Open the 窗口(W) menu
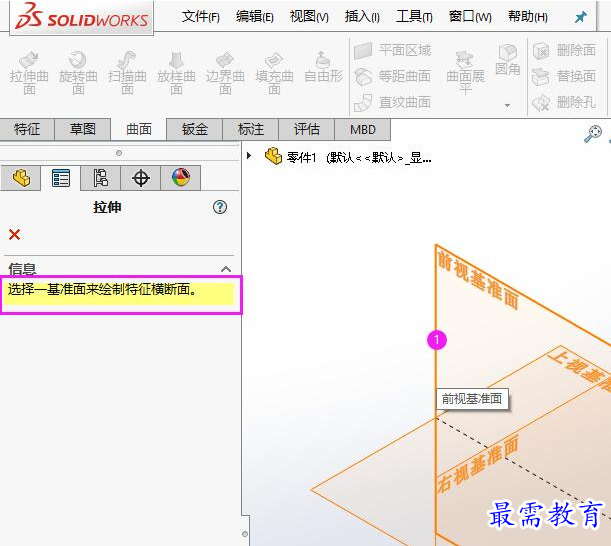Viewport: 611px width, 546px height. [x=470, y=17]
